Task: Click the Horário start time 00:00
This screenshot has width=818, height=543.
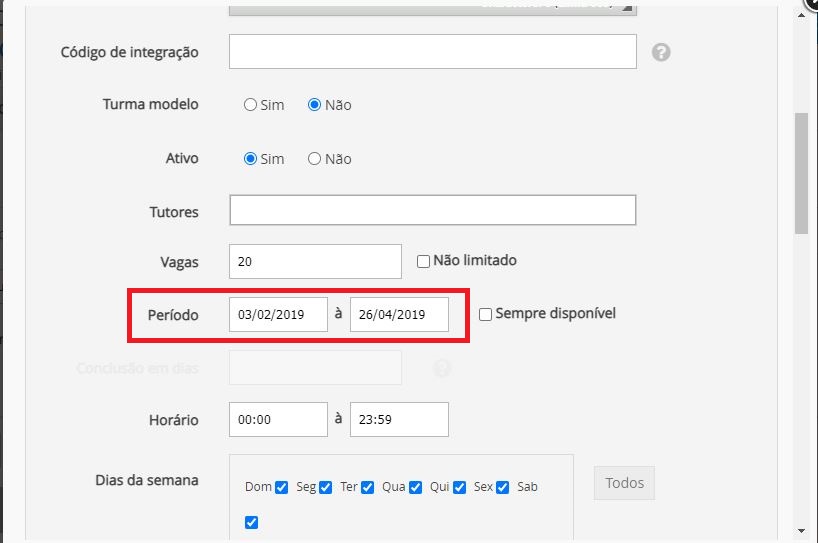Action: [278, 420]
